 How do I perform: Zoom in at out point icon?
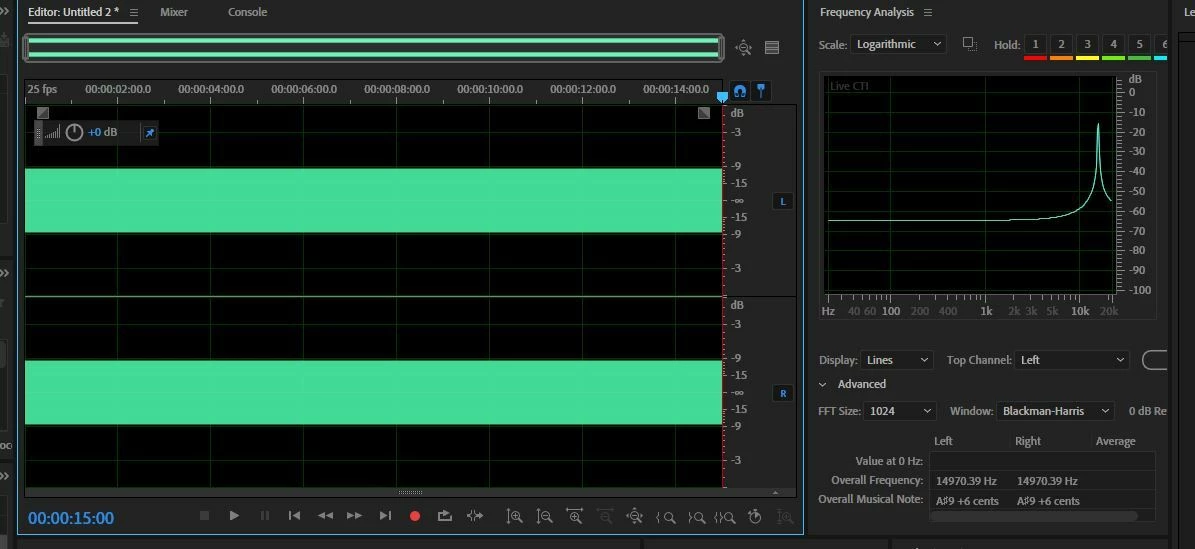tap(696, 517)
